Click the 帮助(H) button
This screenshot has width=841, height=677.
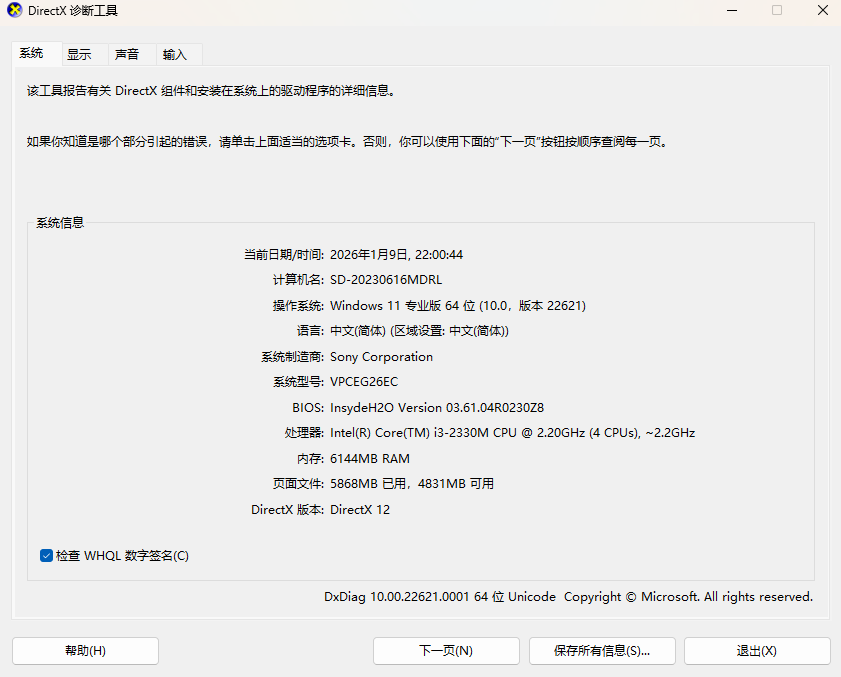pos(85,651)
